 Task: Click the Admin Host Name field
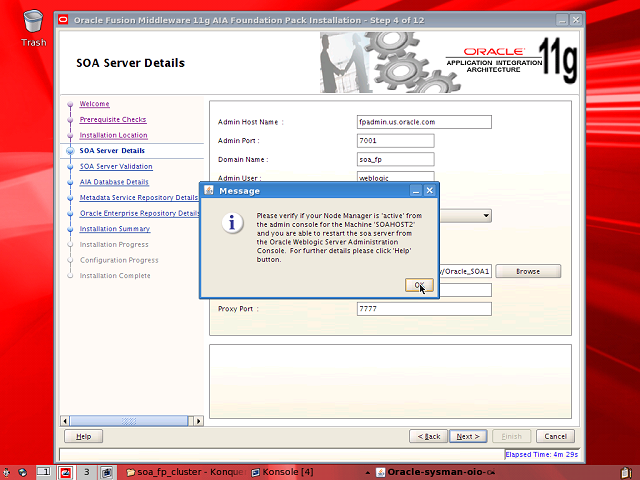[424, 122]
